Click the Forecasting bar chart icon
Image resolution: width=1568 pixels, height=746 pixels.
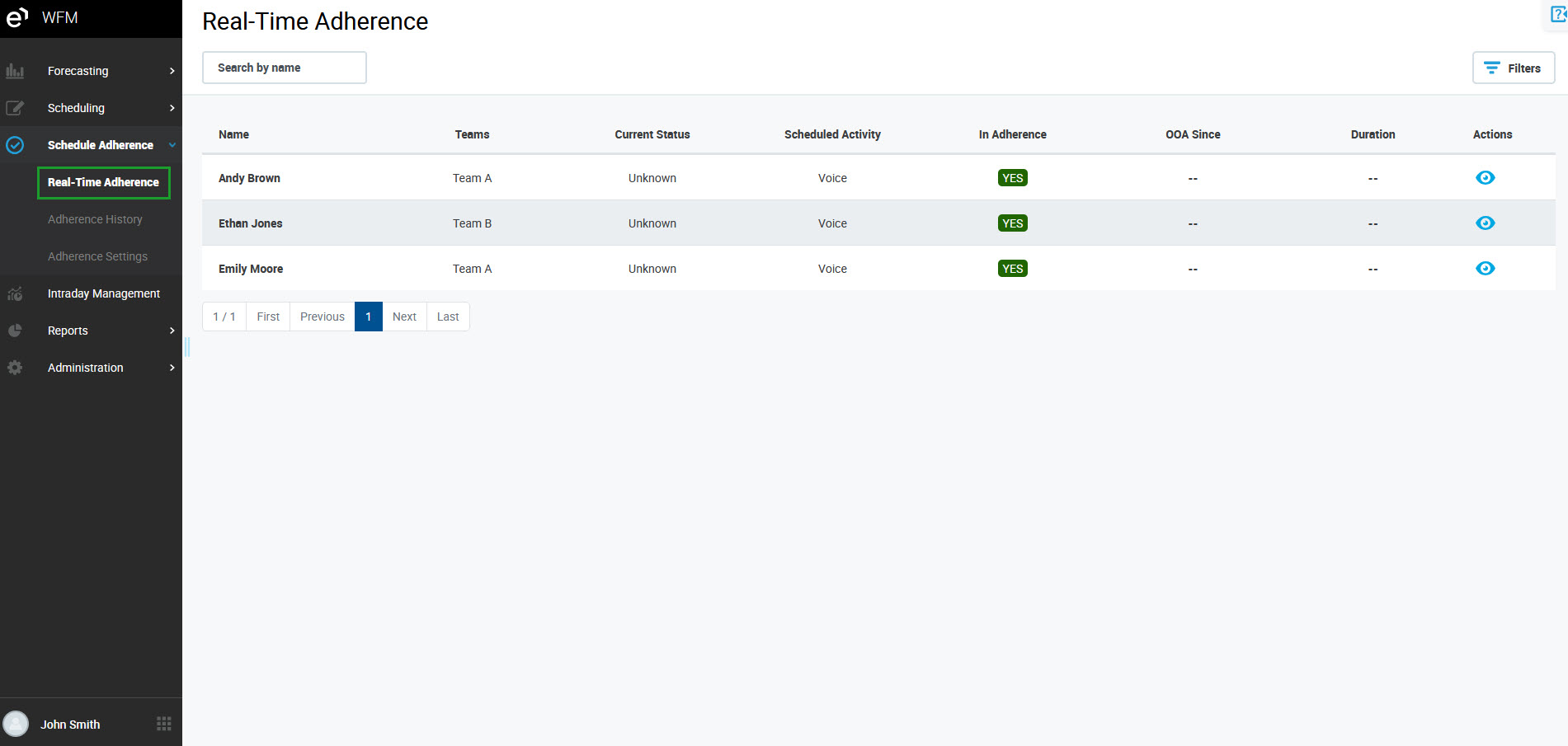[x=15, y=71]
